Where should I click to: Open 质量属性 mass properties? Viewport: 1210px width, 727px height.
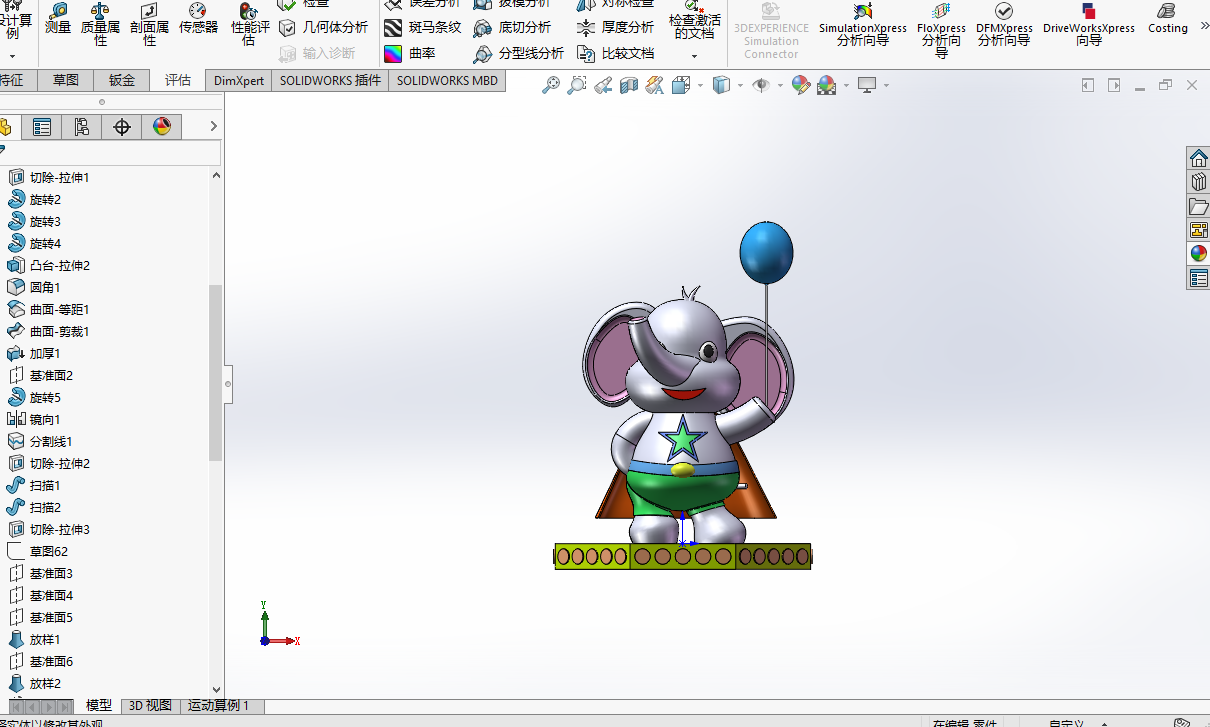(100, 24)
